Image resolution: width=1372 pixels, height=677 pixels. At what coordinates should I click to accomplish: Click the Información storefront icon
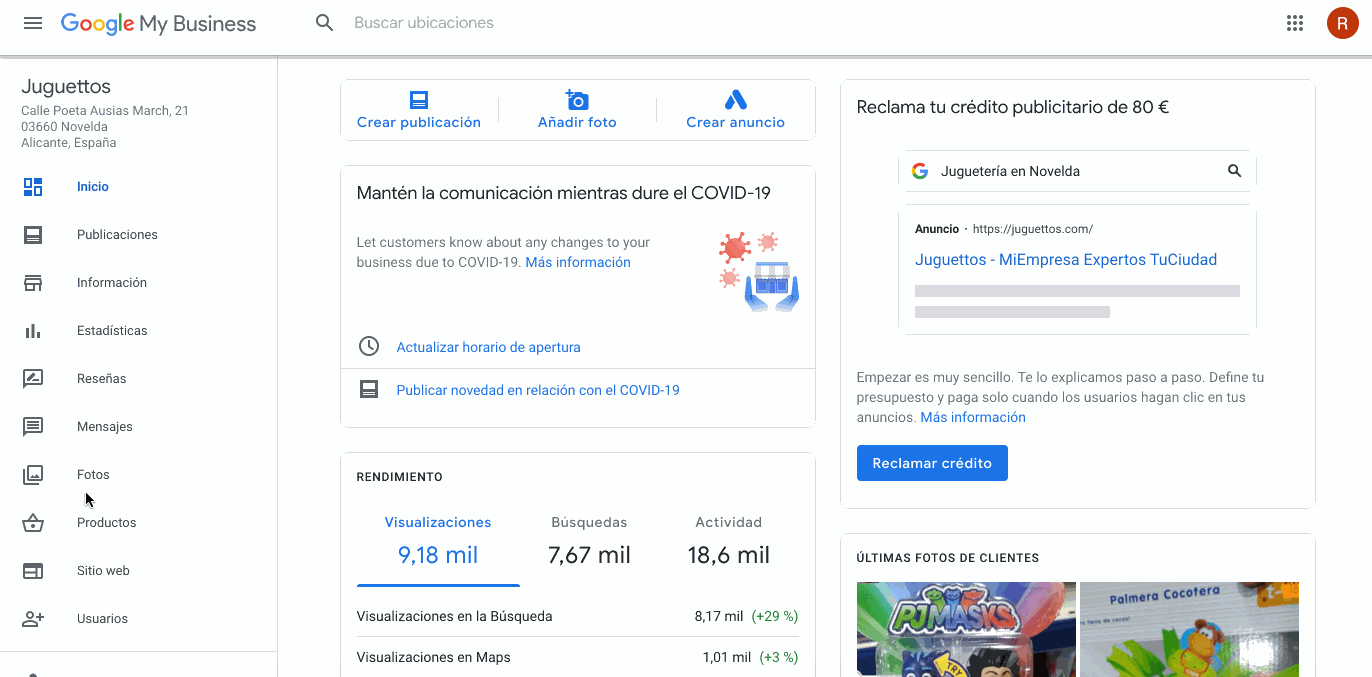(33, 283)
